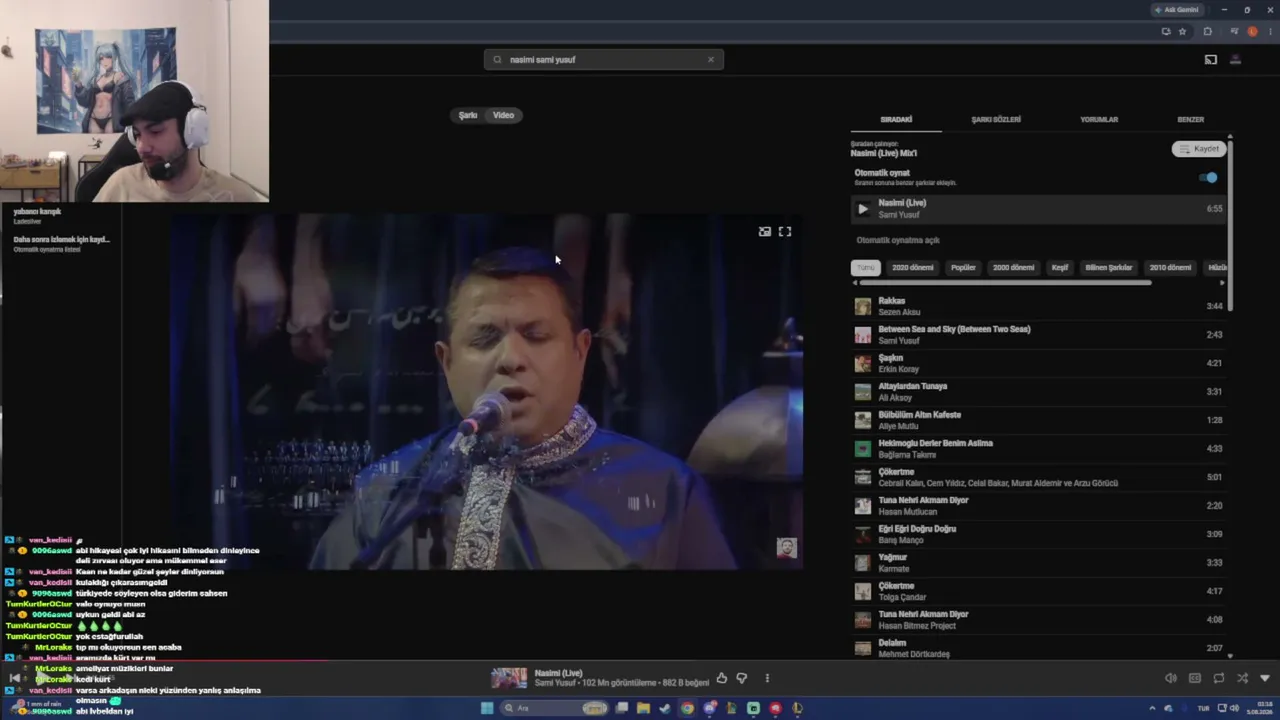Play Çökertme by Tolga Çandar
Image resolution: width=1280 pixels, height=720 pixels.
pyautogui.click(x=1038, y=591)
